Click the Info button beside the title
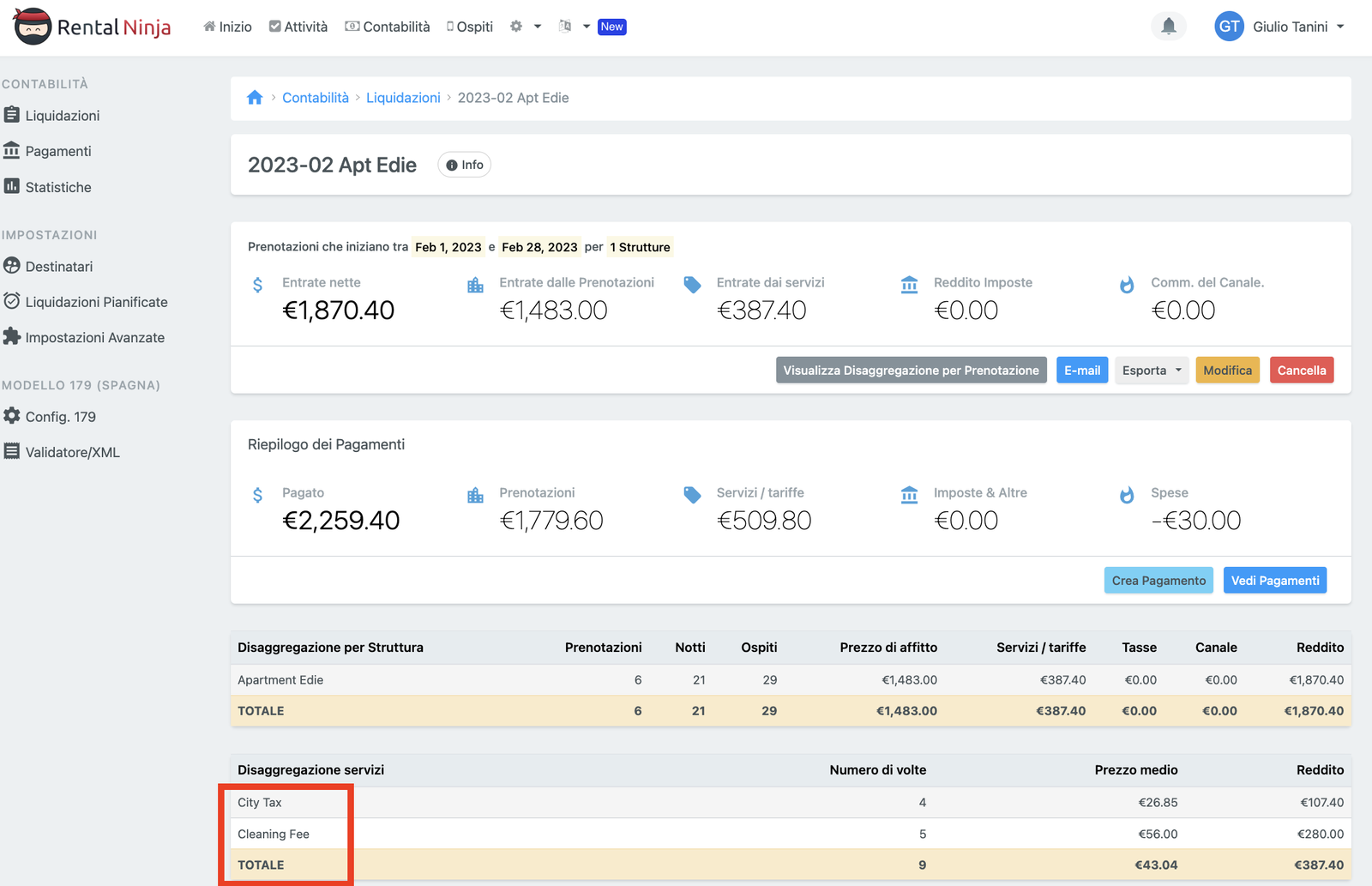This screenshot has height=886, width=1372. coord(464,165)
